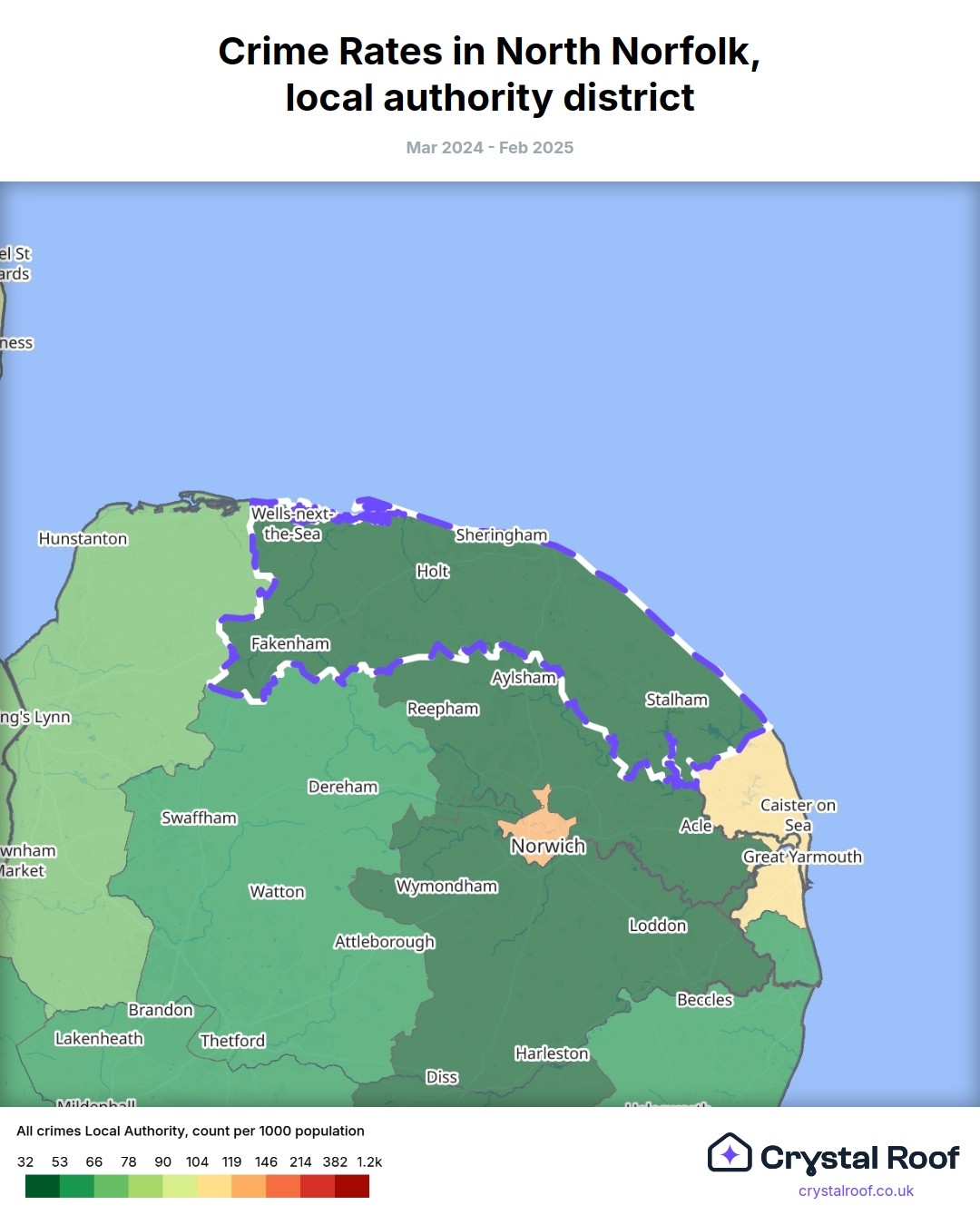Select the Fakenham town label
Image resolution: width=980 pixels, height=1225 pixels.
(290, 643)
